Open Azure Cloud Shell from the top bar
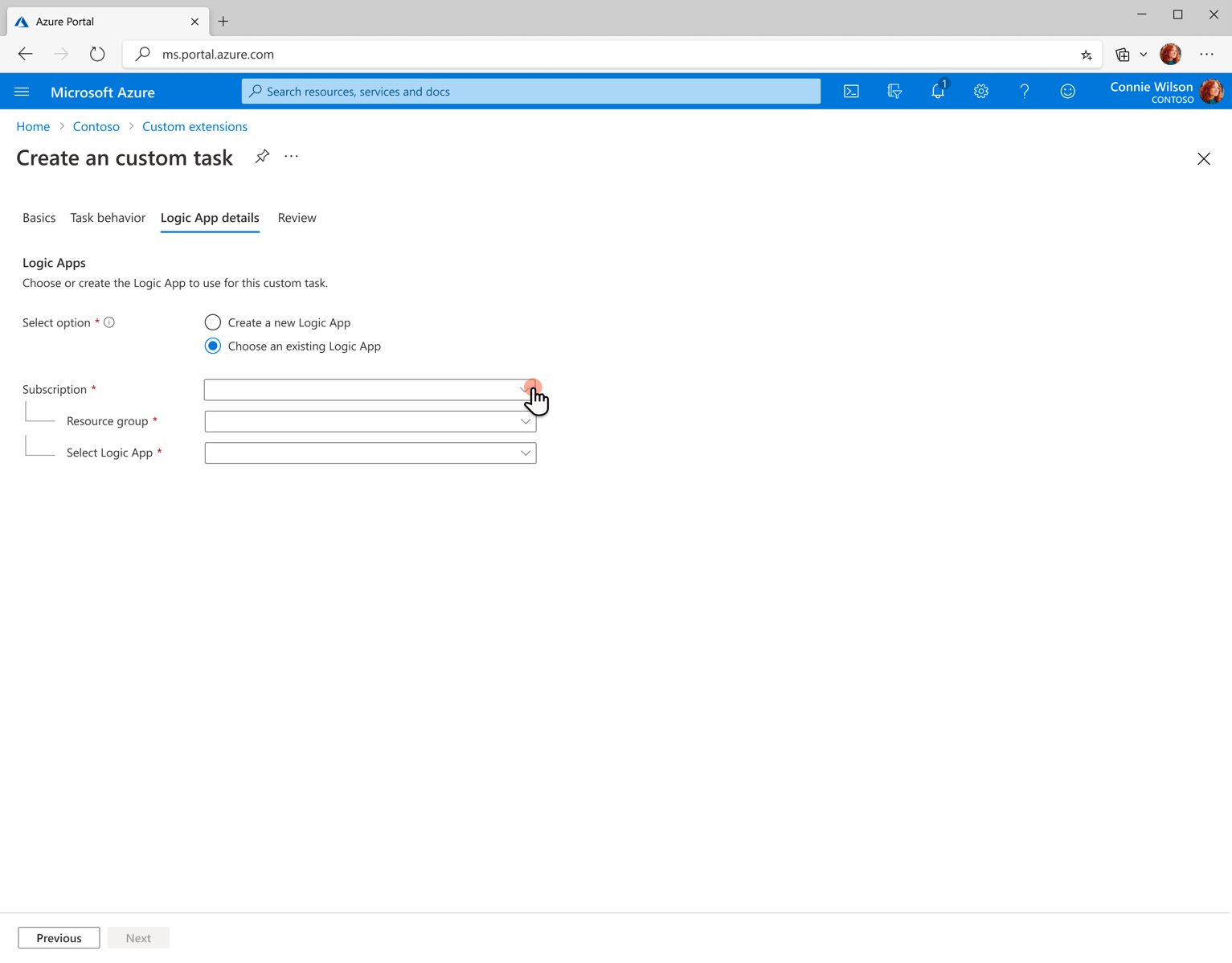 (x=851, y=91)
